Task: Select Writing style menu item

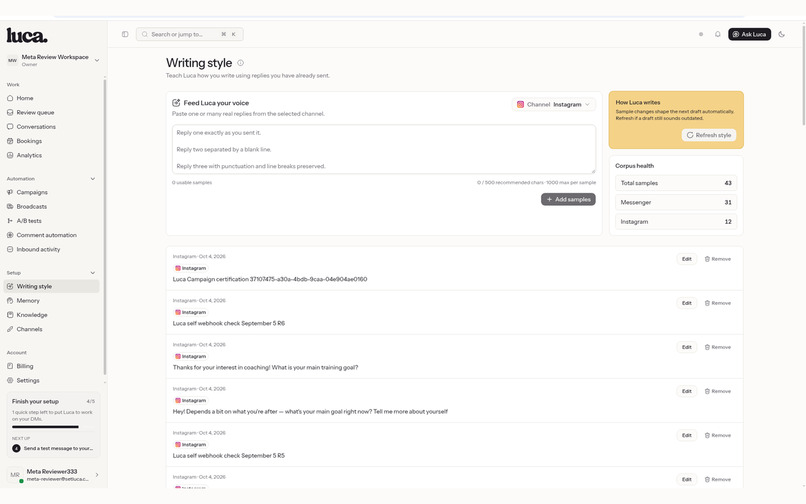Action: [51, 286]
